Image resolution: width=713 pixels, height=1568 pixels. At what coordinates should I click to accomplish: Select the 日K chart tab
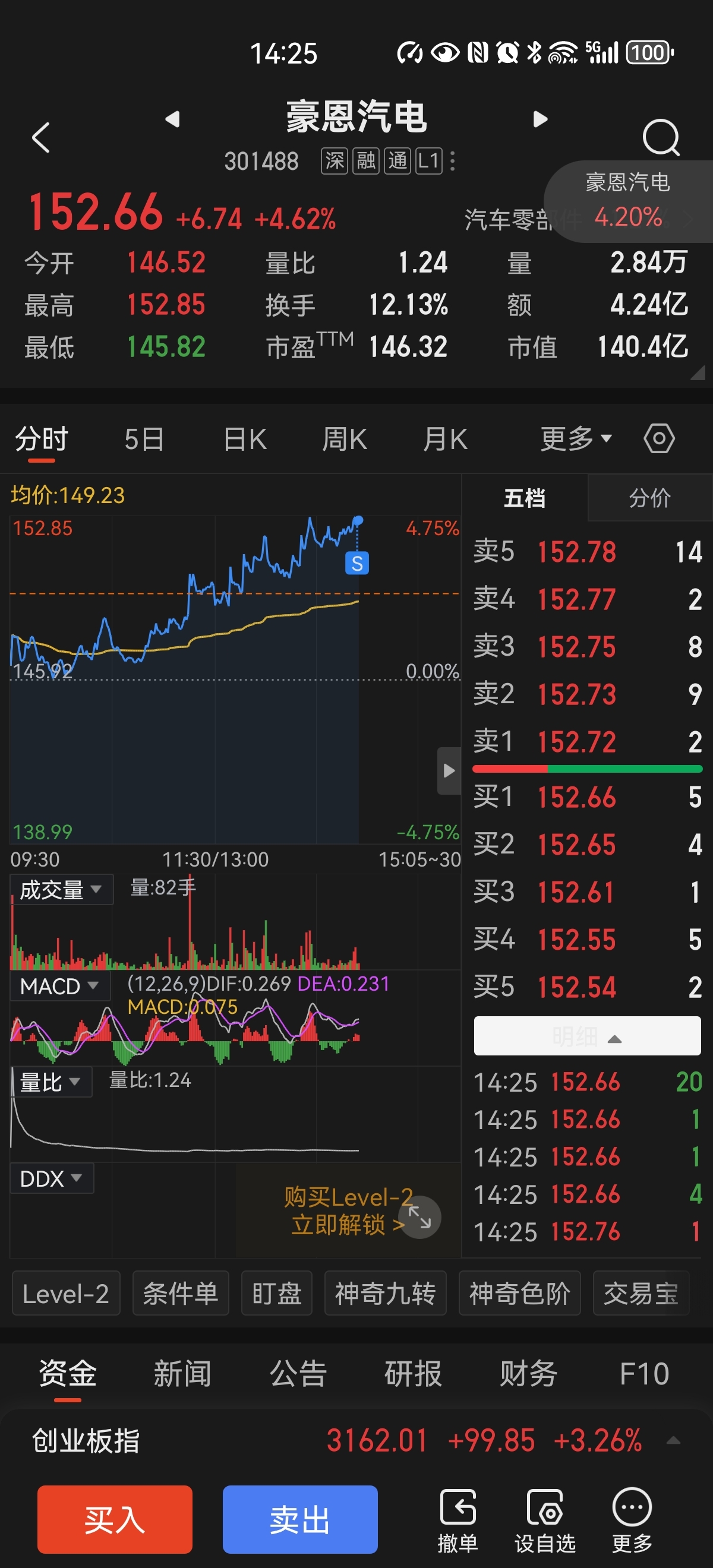pos(245,439)
